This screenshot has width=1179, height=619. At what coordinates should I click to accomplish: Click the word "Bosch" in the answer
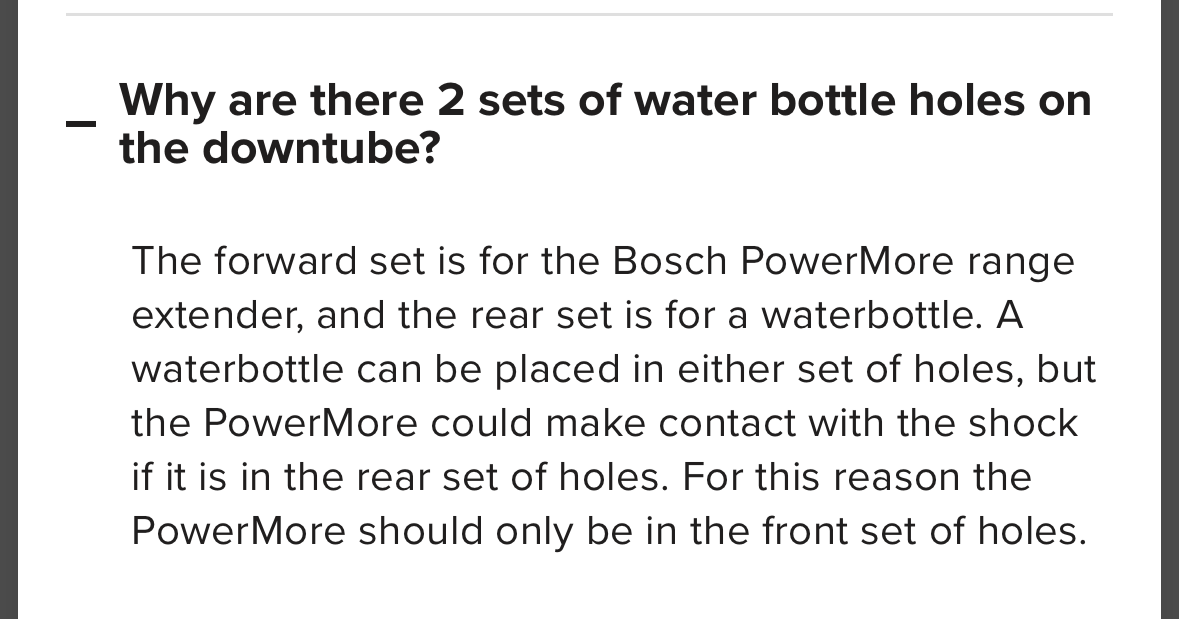pyautogui.click(x=669, y=261)
